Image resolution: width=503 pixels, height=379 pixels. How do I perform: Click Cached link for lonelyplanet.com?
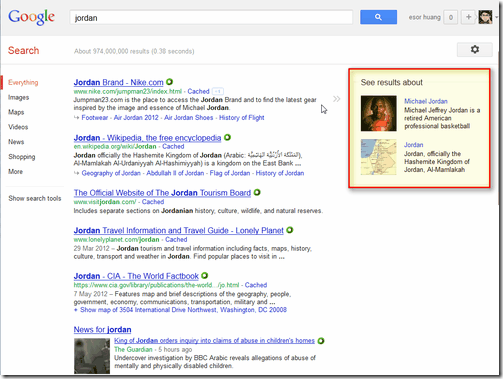pos(176,240)
